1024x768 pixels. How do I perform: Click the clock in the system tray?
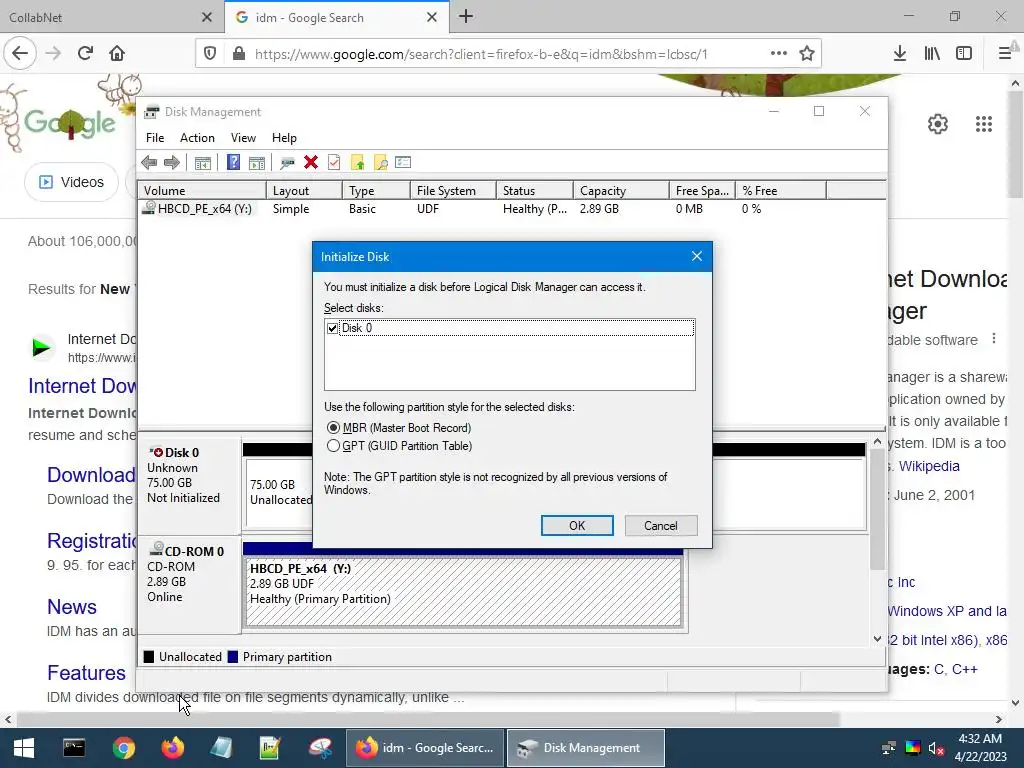pyautogui.click(x=980, y=747)
